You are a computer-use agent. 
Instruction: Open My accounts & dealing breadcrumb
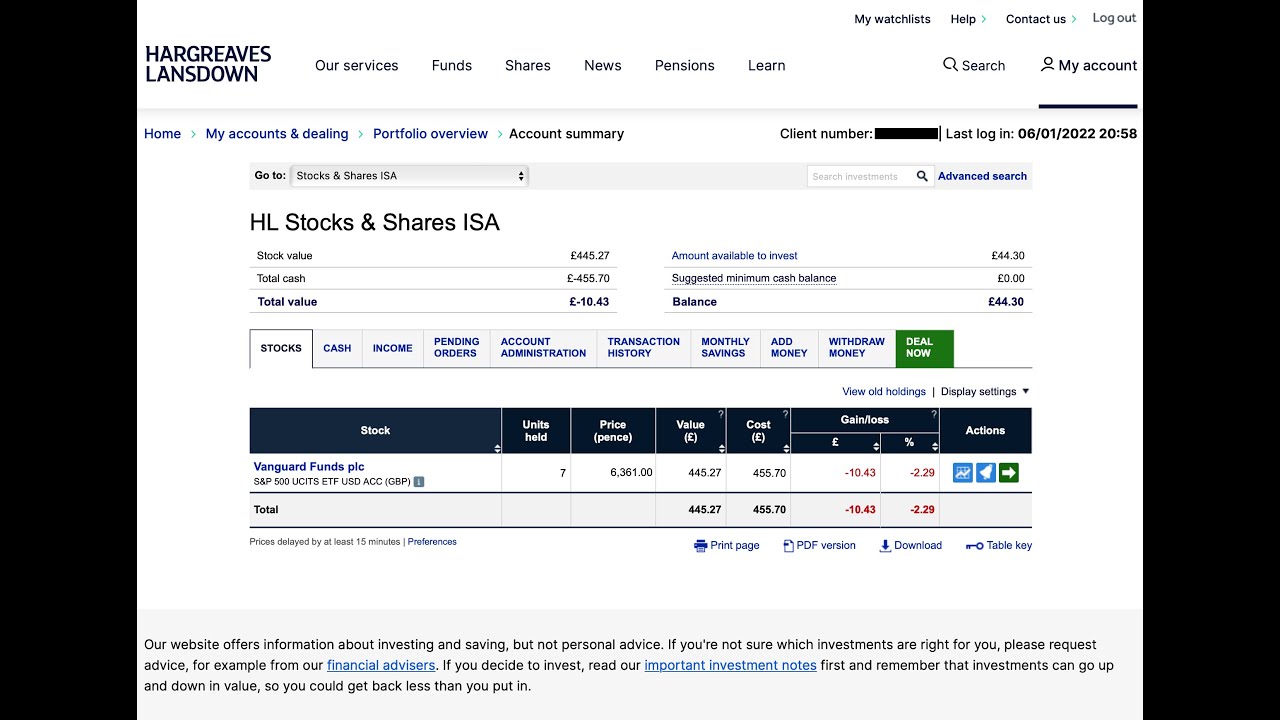tap(277, 134)
